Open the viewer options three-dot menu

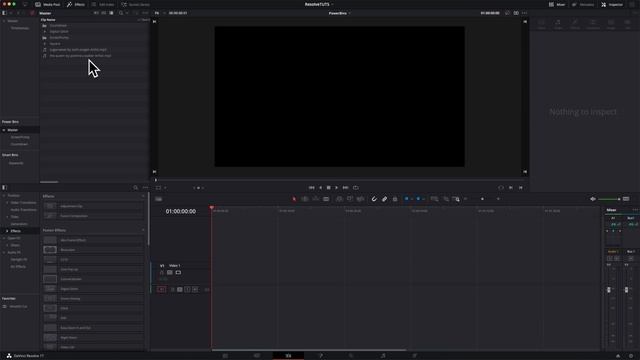[x=524, y=13]
